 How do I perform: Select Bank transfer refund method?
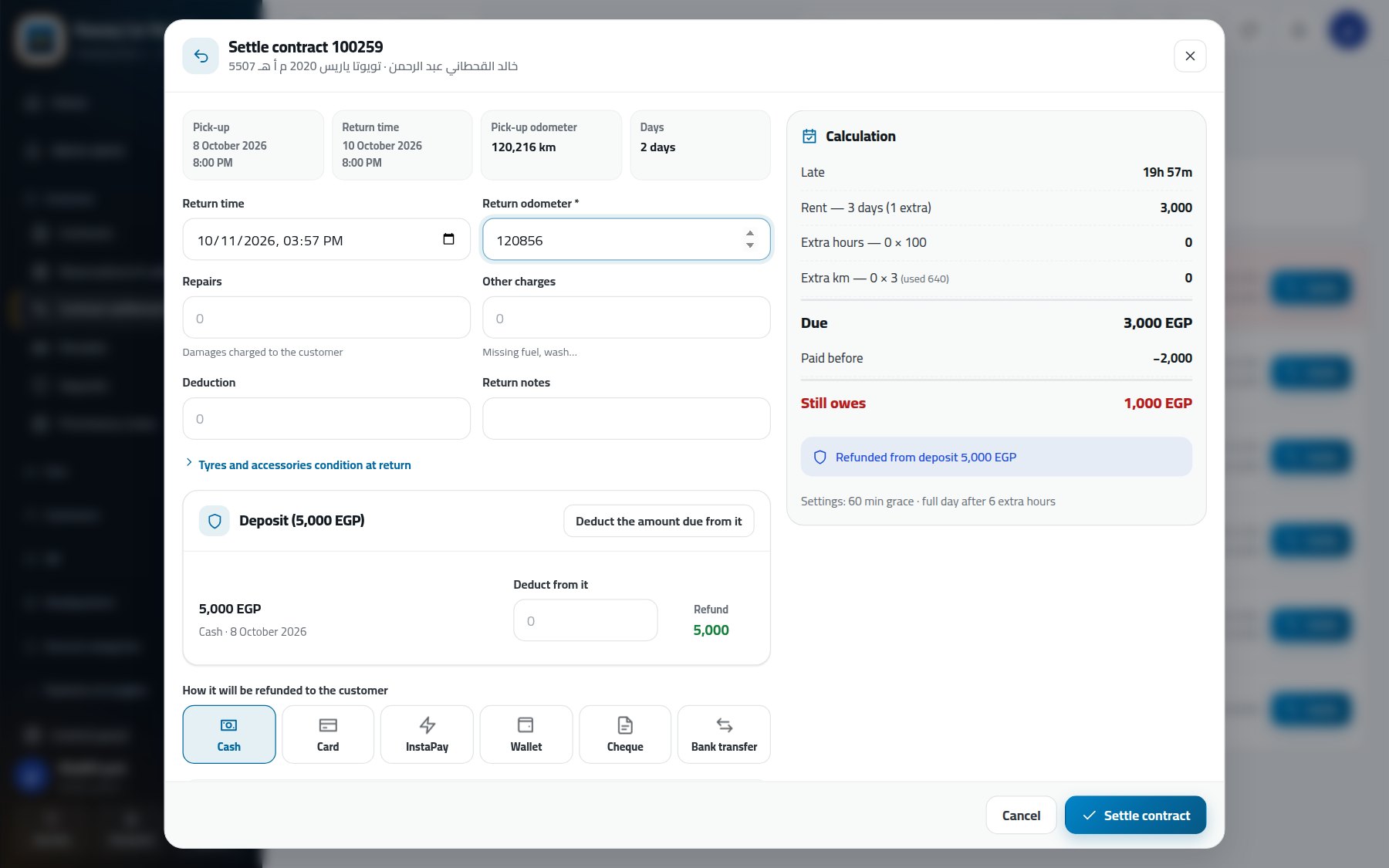[724, 735]
